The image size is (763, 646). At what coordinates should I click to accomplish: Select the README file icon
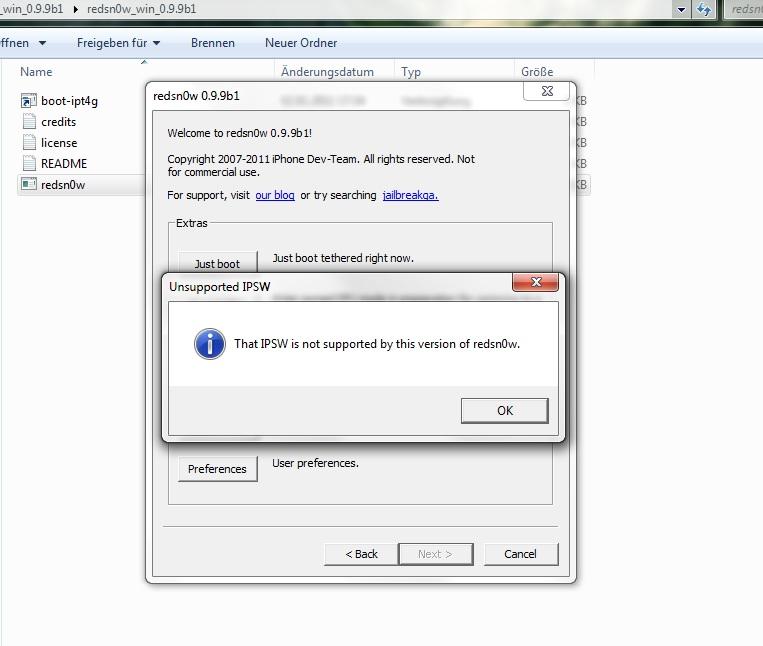pyautogui.click(x=29, y=163)
